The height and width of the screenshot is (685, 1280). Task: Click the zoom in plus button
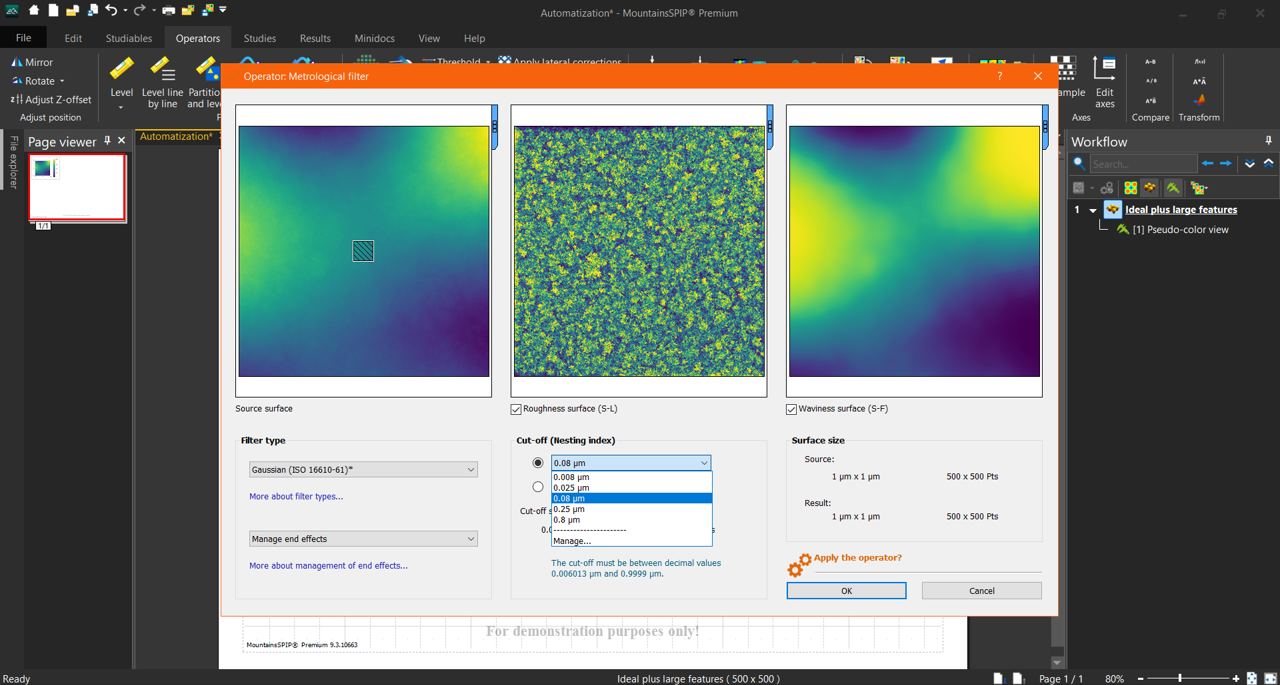(1236, 679)
